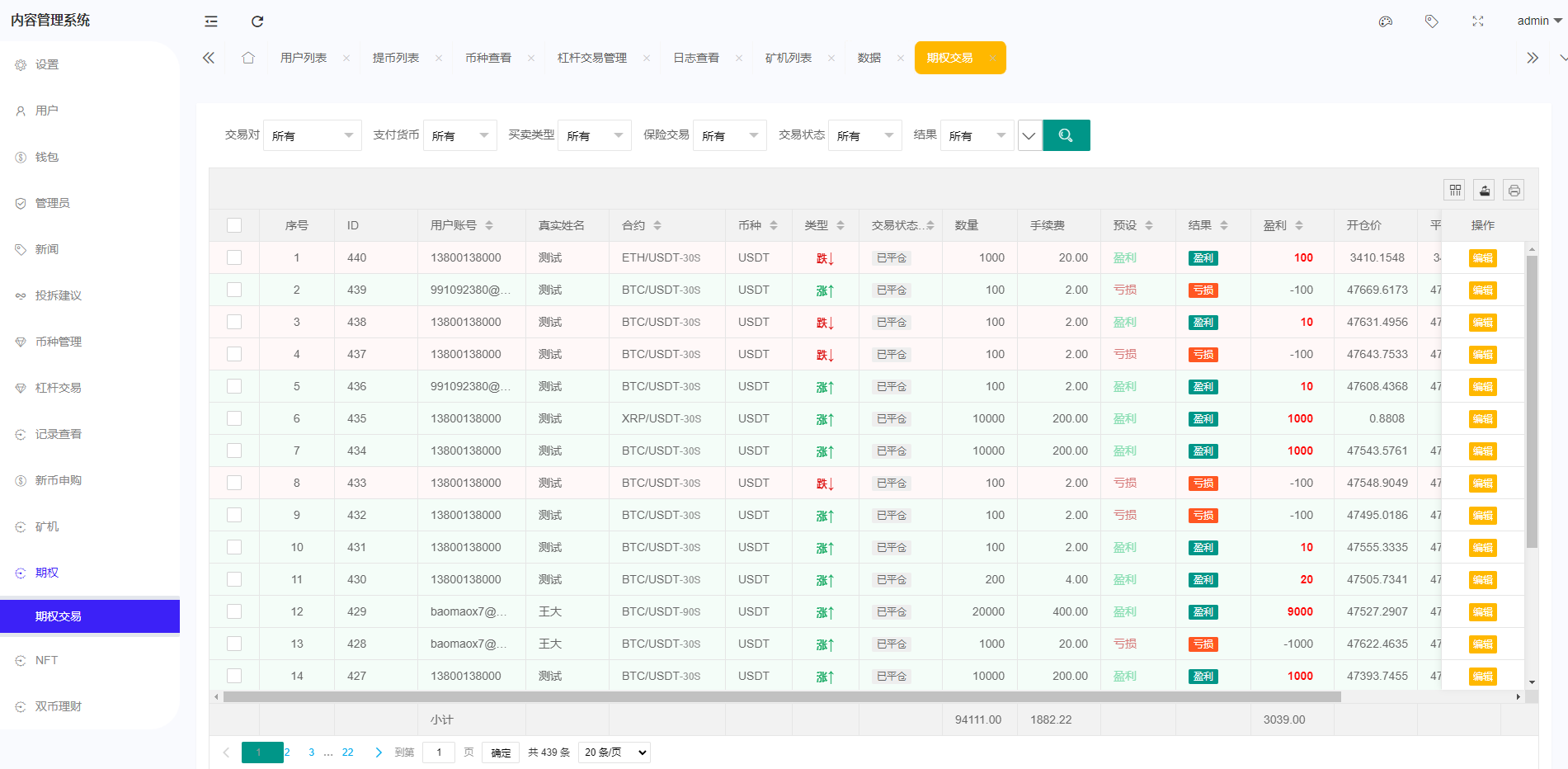Export table data via the export icon
Screen dimensions: 1568x769
tap(1484, 190)
